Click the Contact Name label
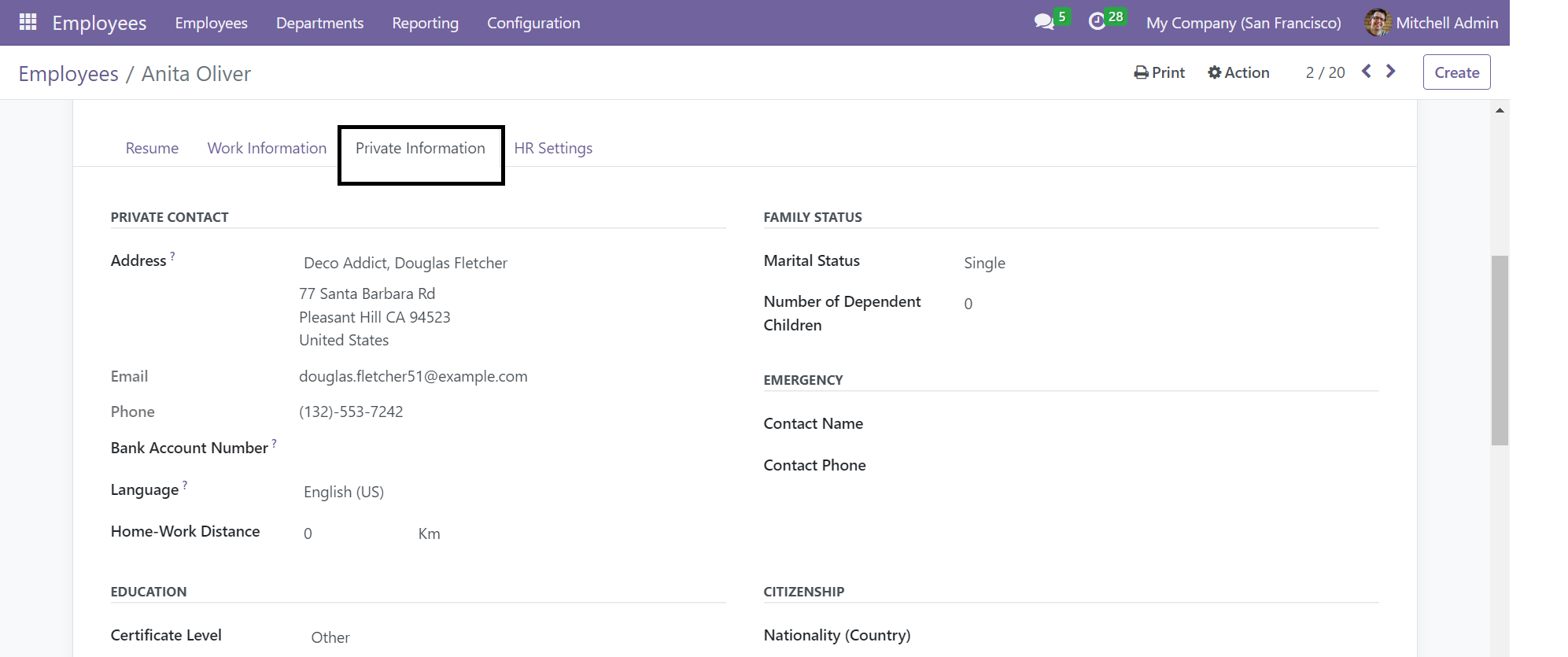 tap(813, 423)
